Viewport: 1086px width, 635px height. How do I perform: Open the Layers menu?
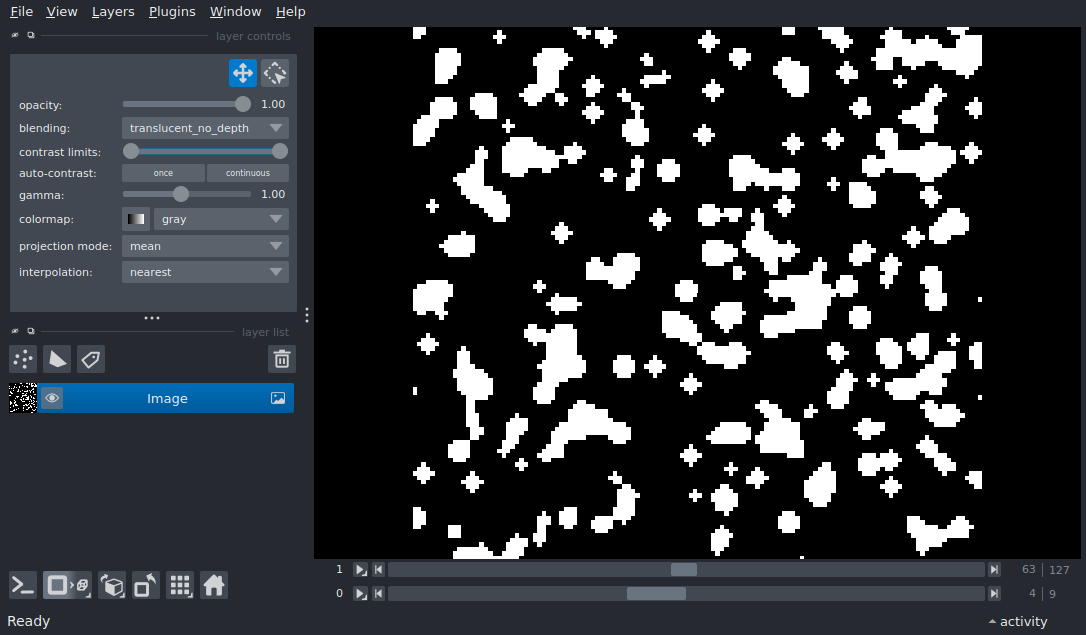[113, 12]
